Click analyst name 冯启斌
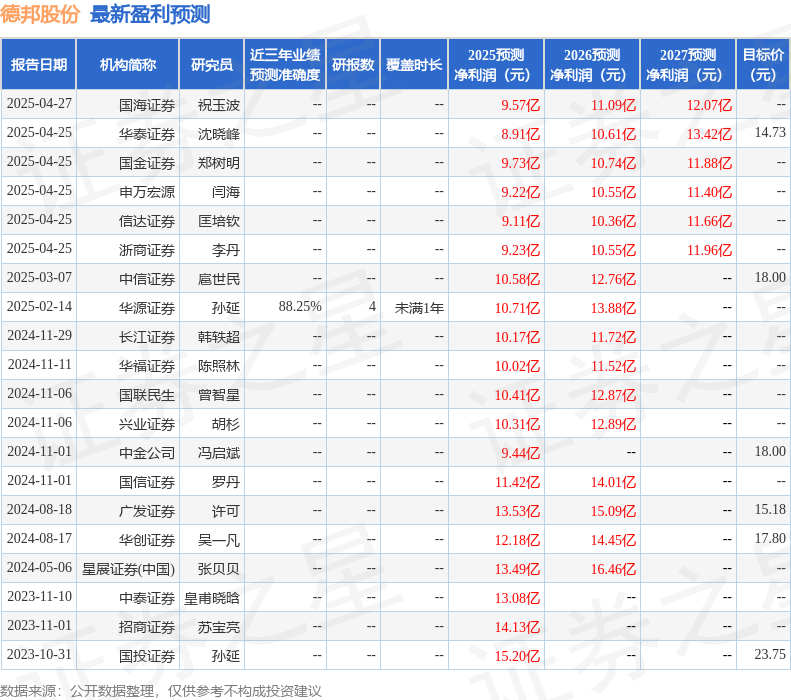The image size is (791, 700). (218, 453)
